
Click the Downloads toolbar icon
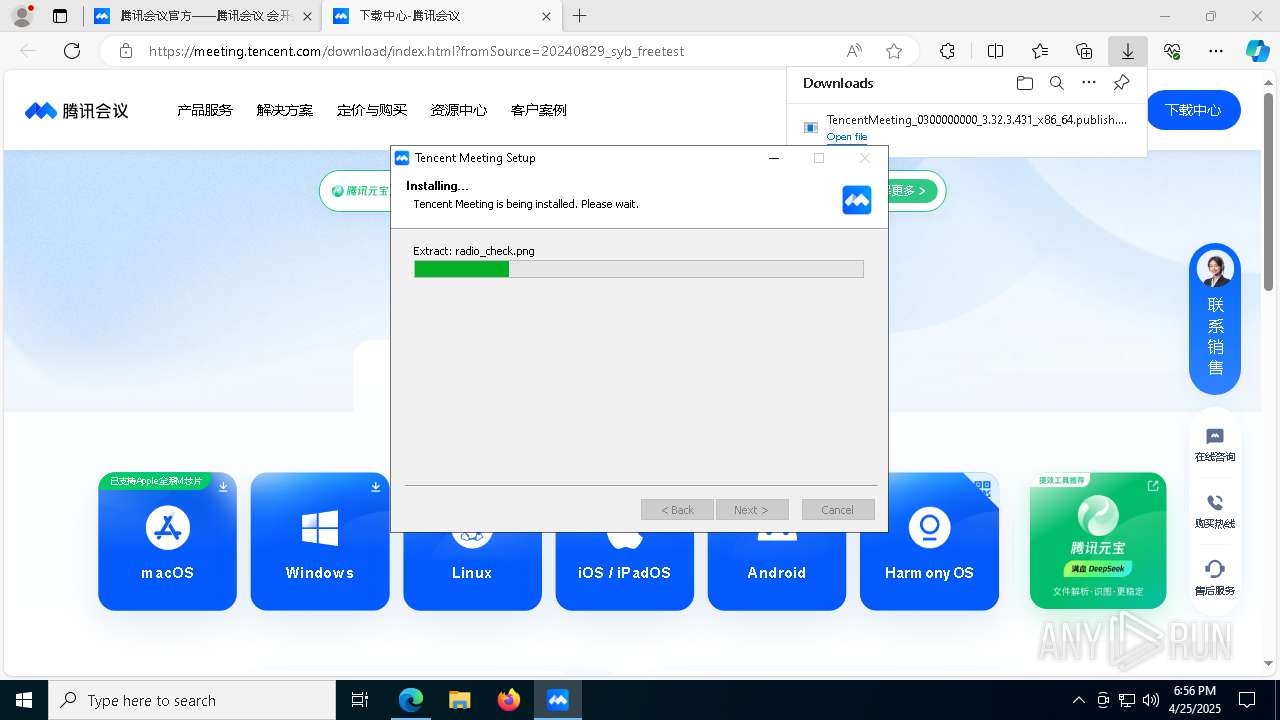click(x=1128, y=51)
